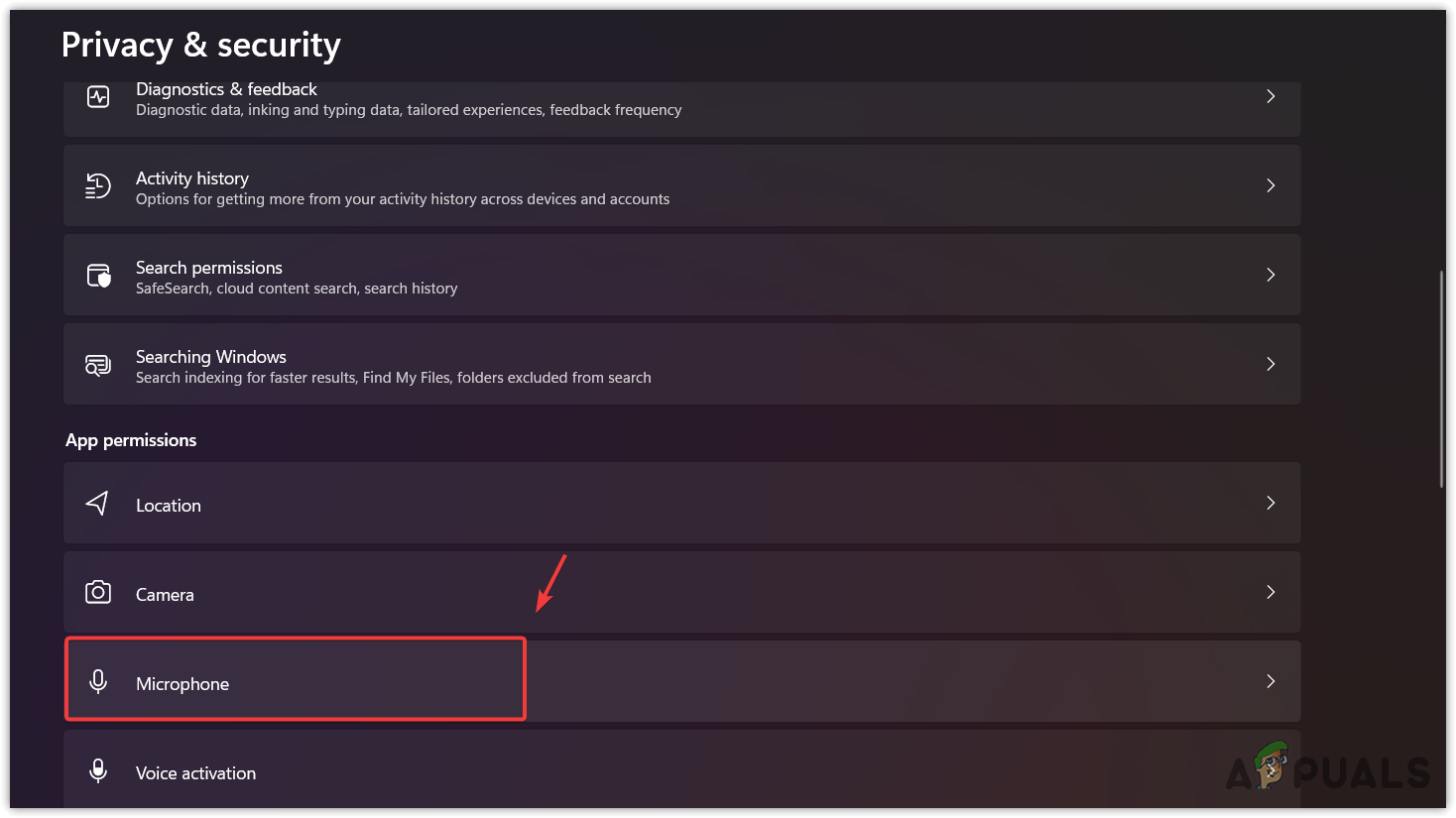This screenshot has height=818, width=1456.
Task: Click the Location arrow icon
Action: pyautogui.click(x=97, y=504)
